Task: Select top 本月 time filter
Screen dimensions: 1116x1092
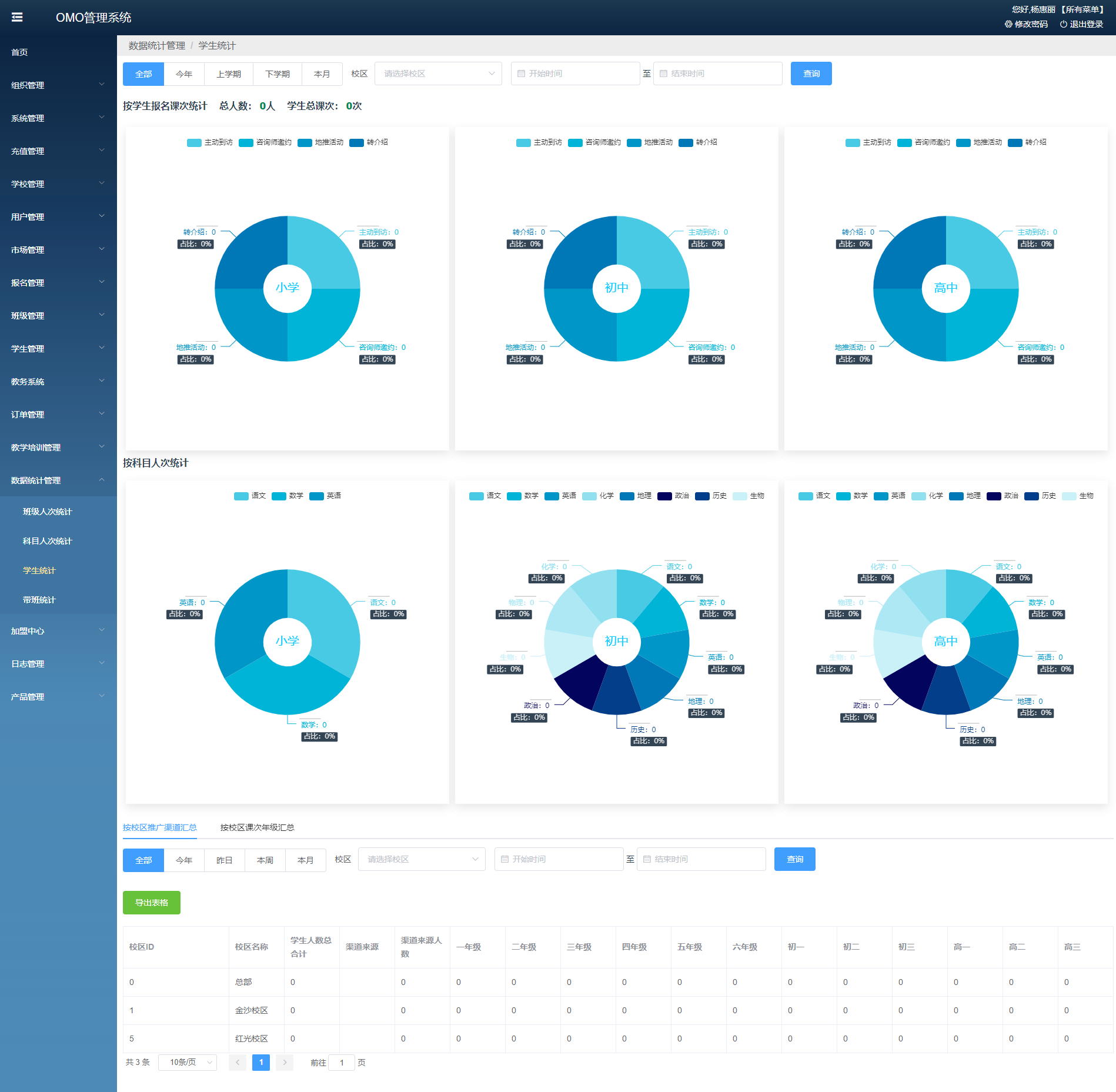Action: click(x=322, y=74)
